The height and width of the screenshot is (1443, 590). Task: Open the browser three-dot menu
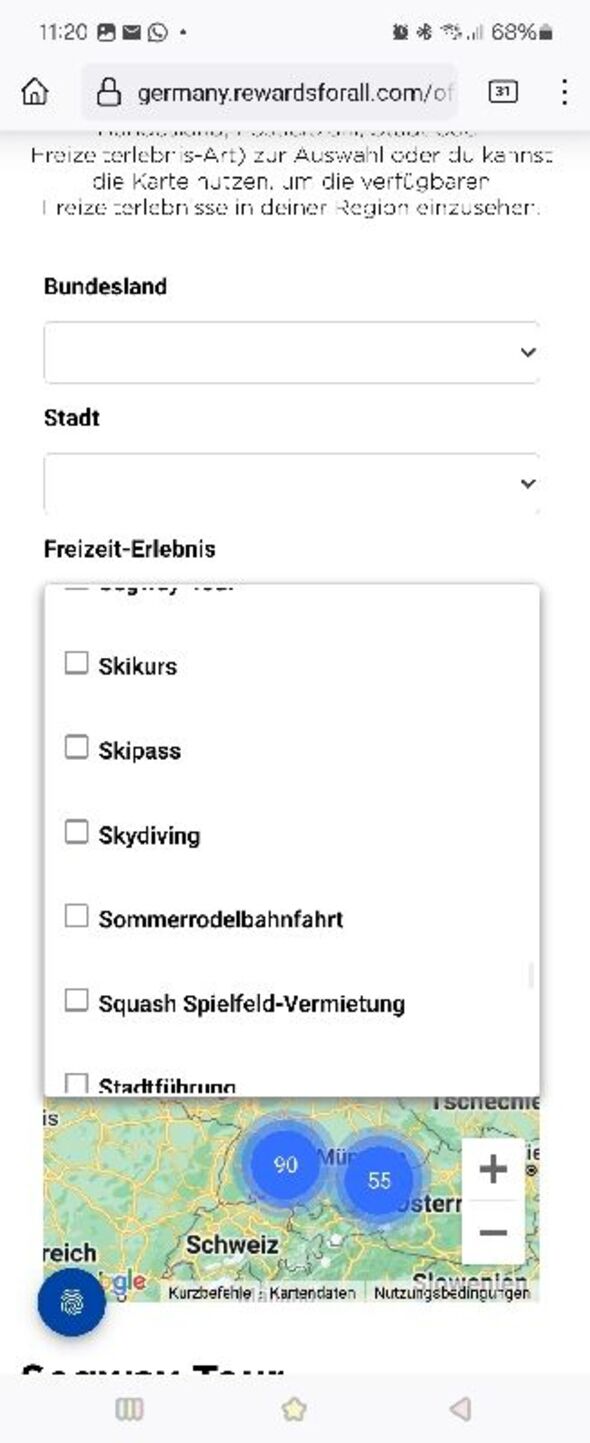tap(564, 92)
